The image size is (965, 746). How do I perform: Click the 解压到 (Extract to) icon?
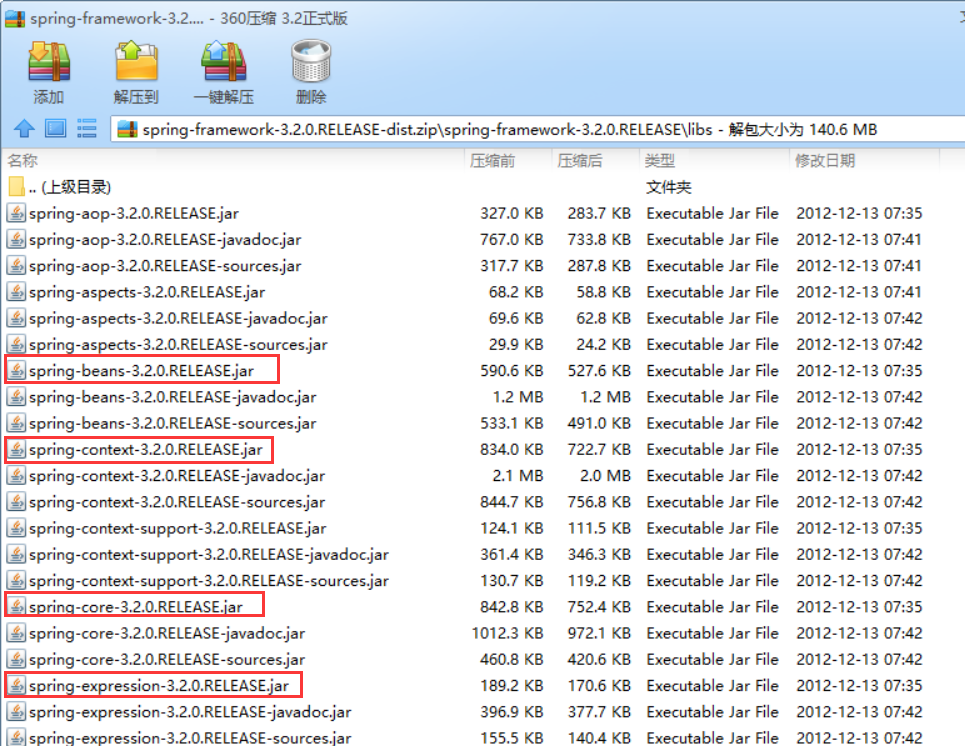pos(136,60)
